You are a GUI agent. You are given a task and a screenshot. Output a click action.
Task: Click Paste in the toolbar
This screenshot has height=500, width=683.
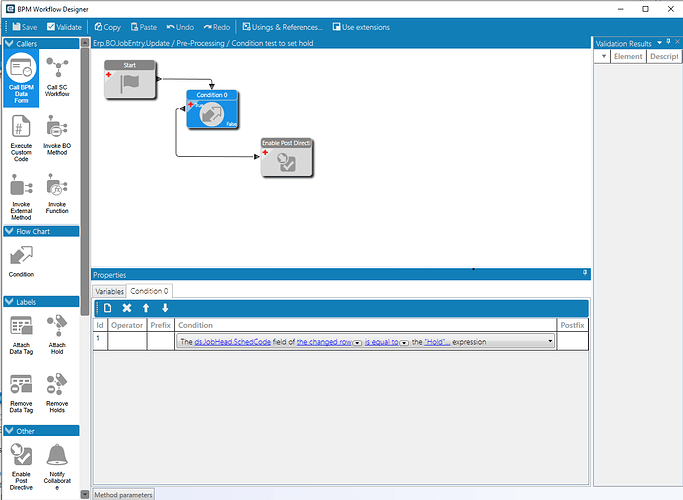[x=144, y=27]
